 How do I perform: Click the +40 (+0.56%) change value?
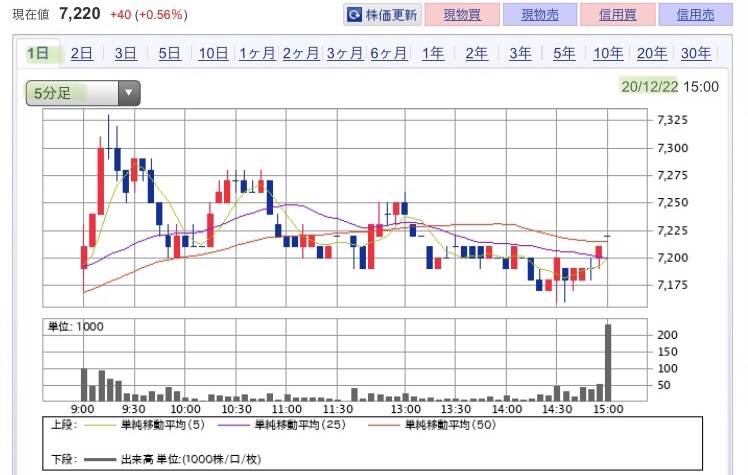coord(148,15)
